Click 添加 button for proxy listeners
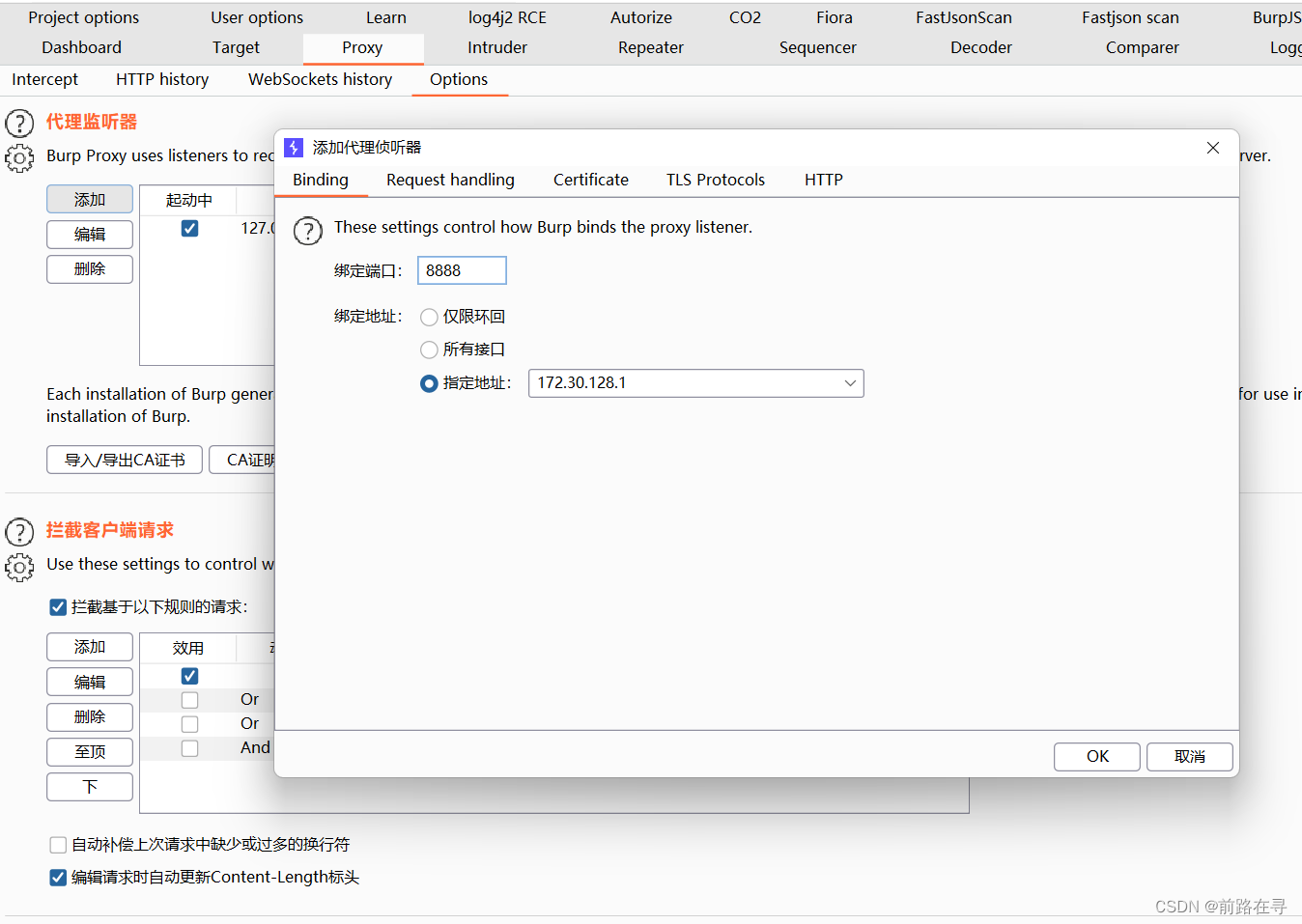 (90, 199)
